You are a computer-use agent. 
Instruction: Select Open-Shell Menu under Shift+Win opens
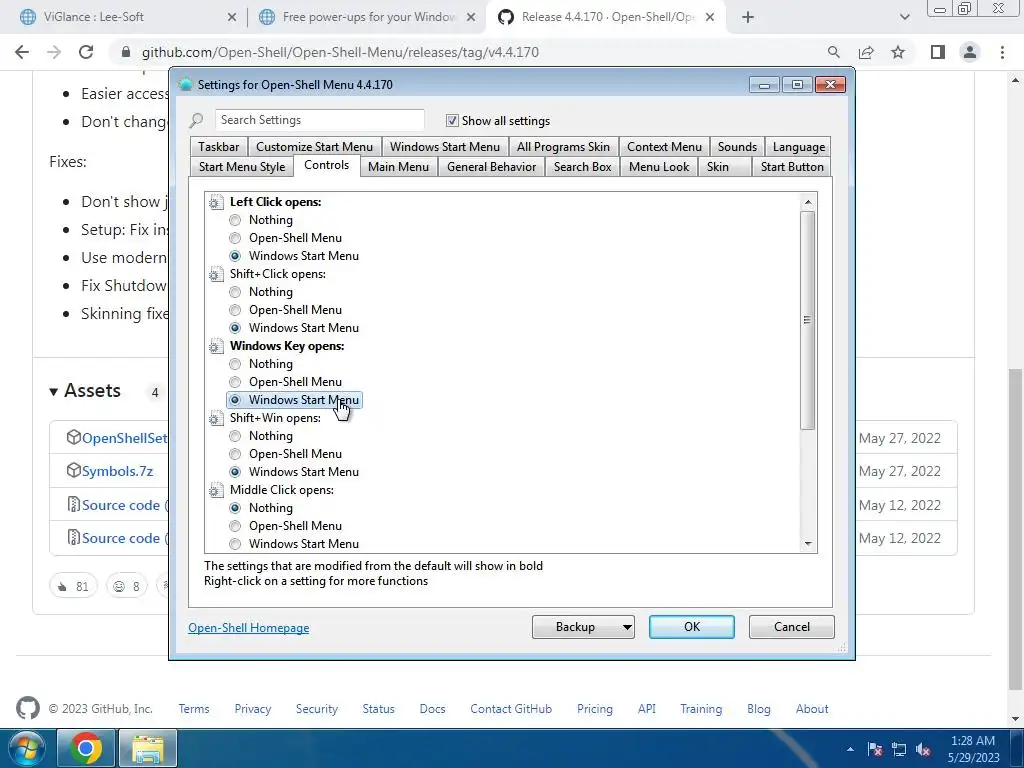pos(235,454)
